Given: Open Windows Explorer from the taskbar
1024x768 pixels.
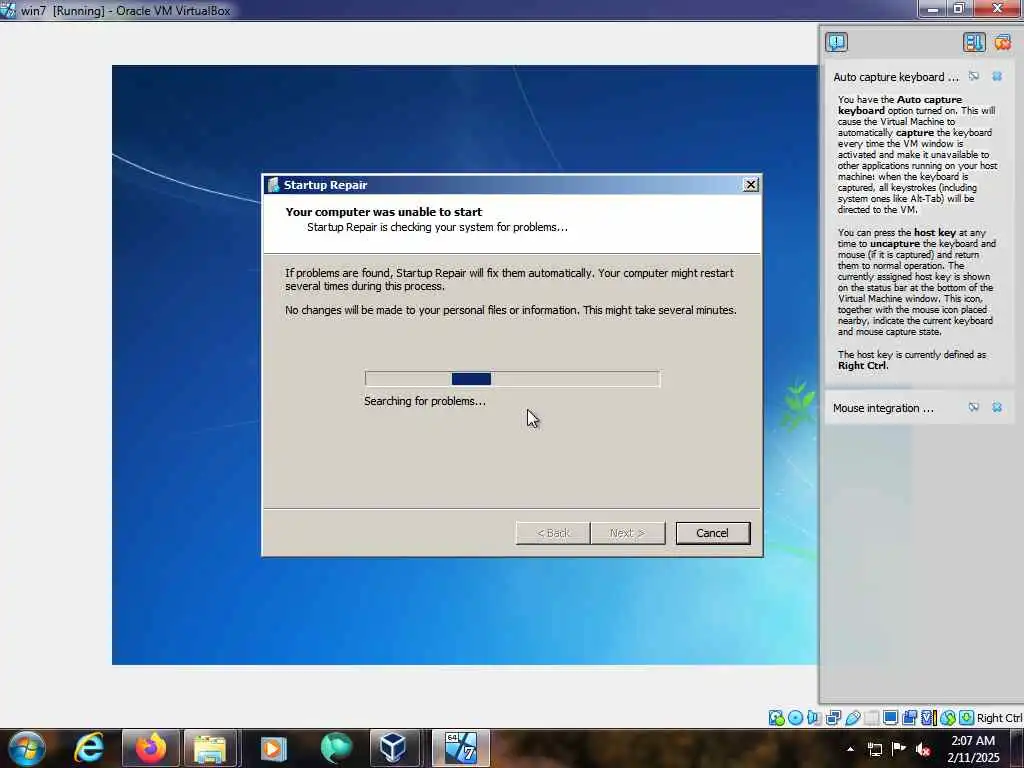Looking at the screenshot, I should tap(210, 748).
